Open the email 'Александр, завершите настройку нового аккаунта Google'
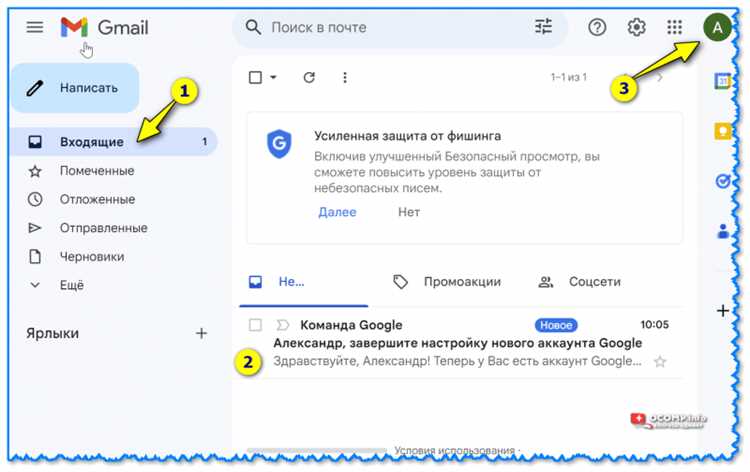The width and height of the screenshot is (750, 472). 458,343
